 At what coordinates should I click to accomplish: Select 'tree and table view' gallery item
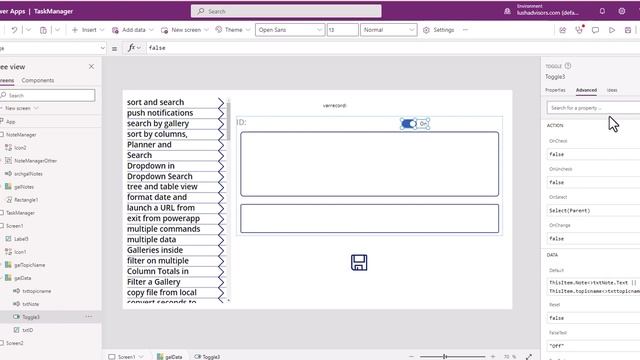pos(162,187)
